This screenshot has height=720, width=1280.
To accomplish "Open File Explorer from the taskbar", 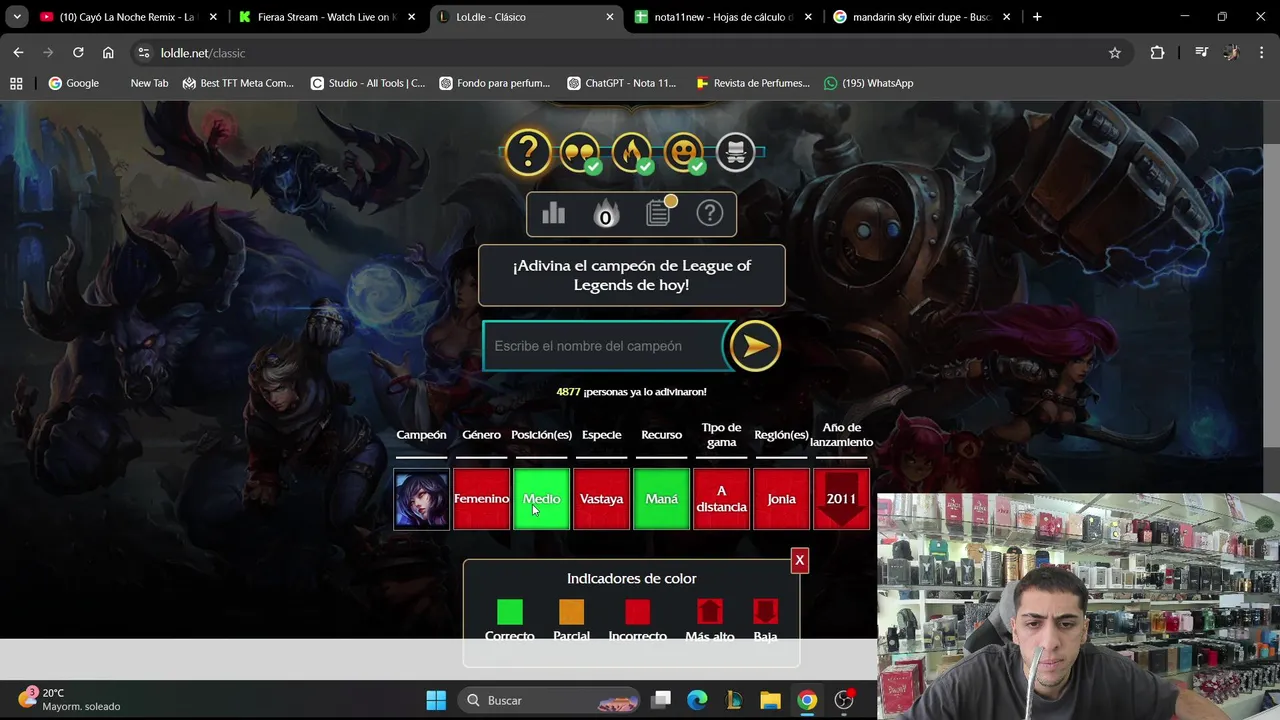I will [770, 700].
